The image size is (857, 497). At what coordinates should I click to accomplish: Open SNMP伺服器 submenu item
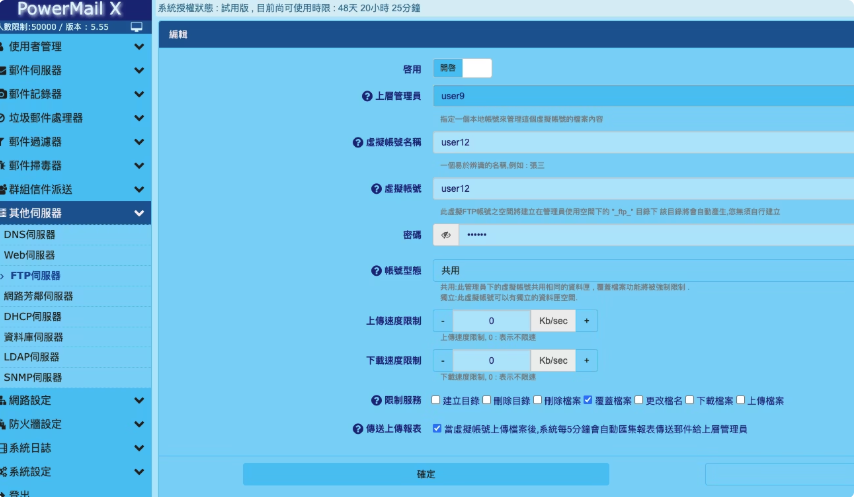click(x=75, y=378)
